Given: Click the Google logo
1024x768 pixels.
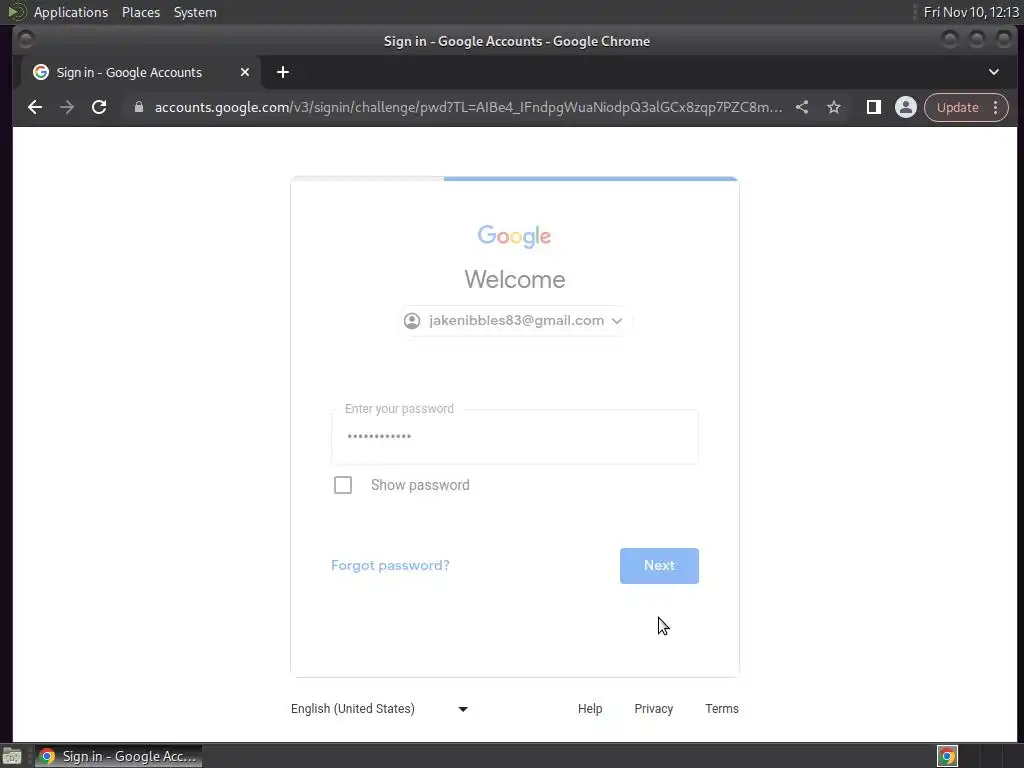Looking at the screenshot, I should point(514,236).
